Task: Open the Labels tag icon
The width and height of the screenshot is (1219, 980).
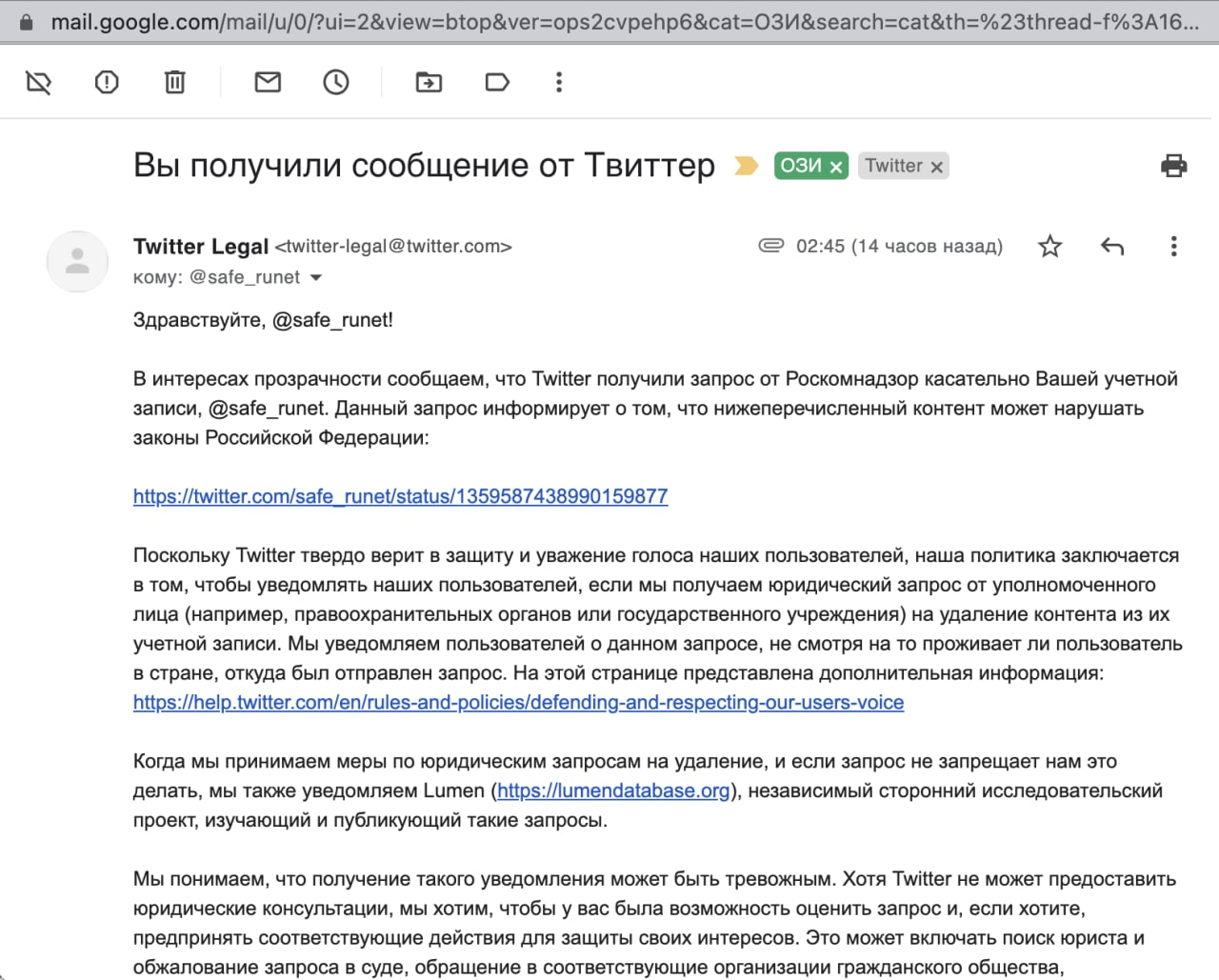Action: point(497,83)
